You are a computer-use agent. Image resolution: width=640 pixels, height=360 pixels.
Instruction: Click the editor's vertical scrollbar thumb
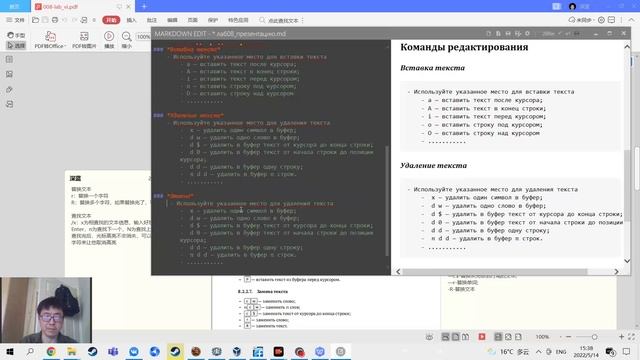[x=387, y=201]
